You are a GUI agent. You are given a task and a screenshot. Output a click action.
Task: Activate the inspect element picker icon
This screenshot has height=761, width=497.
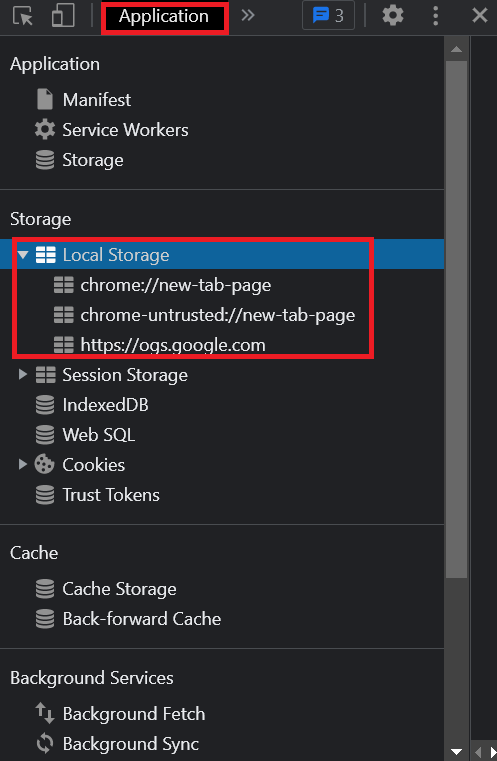[x=22, y=16]
